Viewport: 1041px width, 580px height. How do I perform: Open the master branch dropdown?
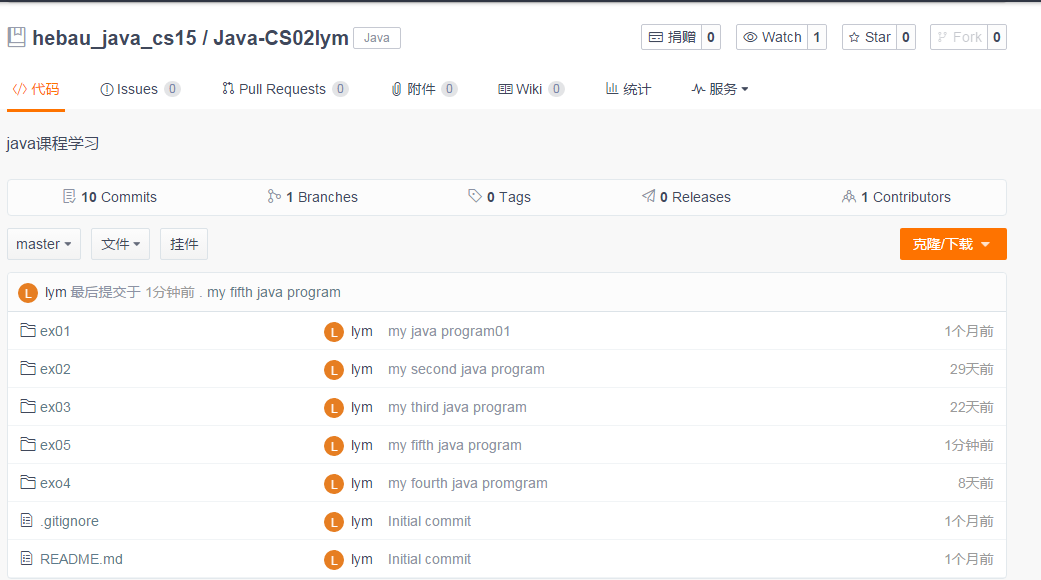pos(44,244)
